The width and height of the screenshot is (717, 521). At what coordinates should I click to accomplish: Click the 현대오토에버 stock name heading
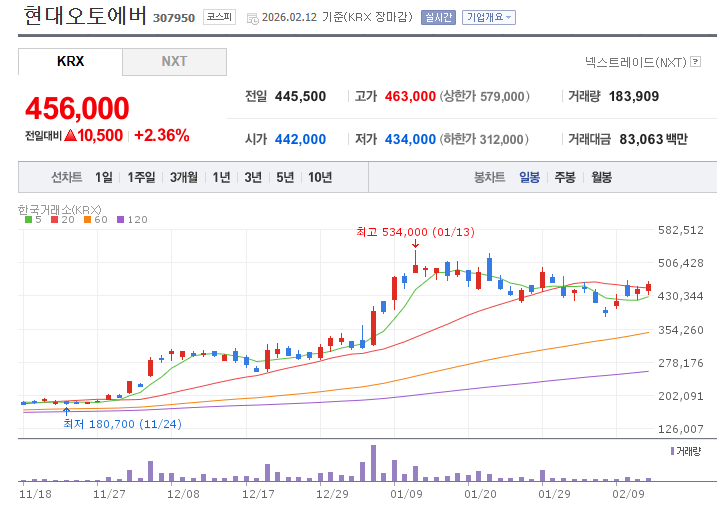[x=85, y=16]
